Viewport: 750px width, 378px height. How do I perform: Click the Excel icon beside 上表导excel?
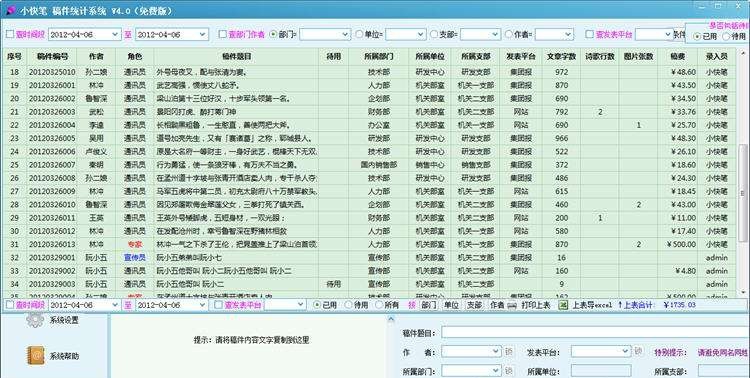[564, 305]
